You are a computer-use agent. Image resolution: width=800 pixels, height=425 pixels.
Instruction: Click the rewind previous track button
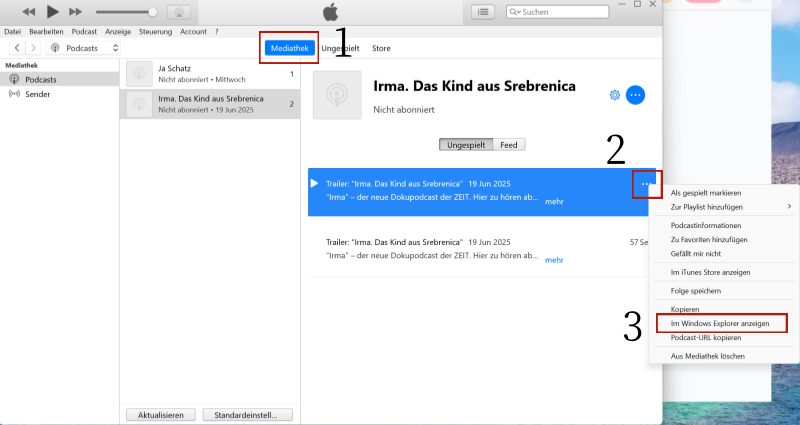coord(29,12)
